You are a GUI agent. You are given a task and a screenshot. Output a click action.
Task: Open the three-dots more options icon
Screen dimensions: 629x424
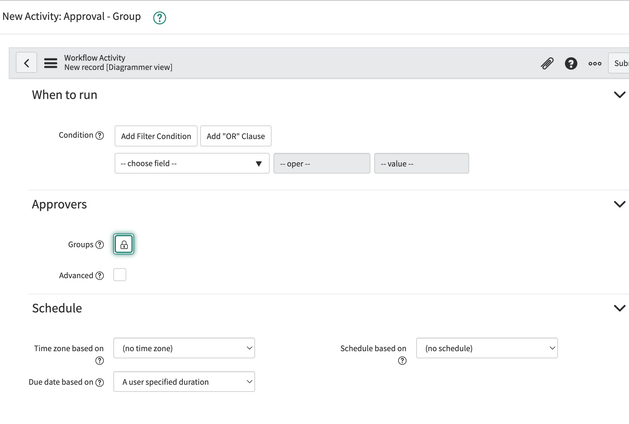tap(595, 63)
